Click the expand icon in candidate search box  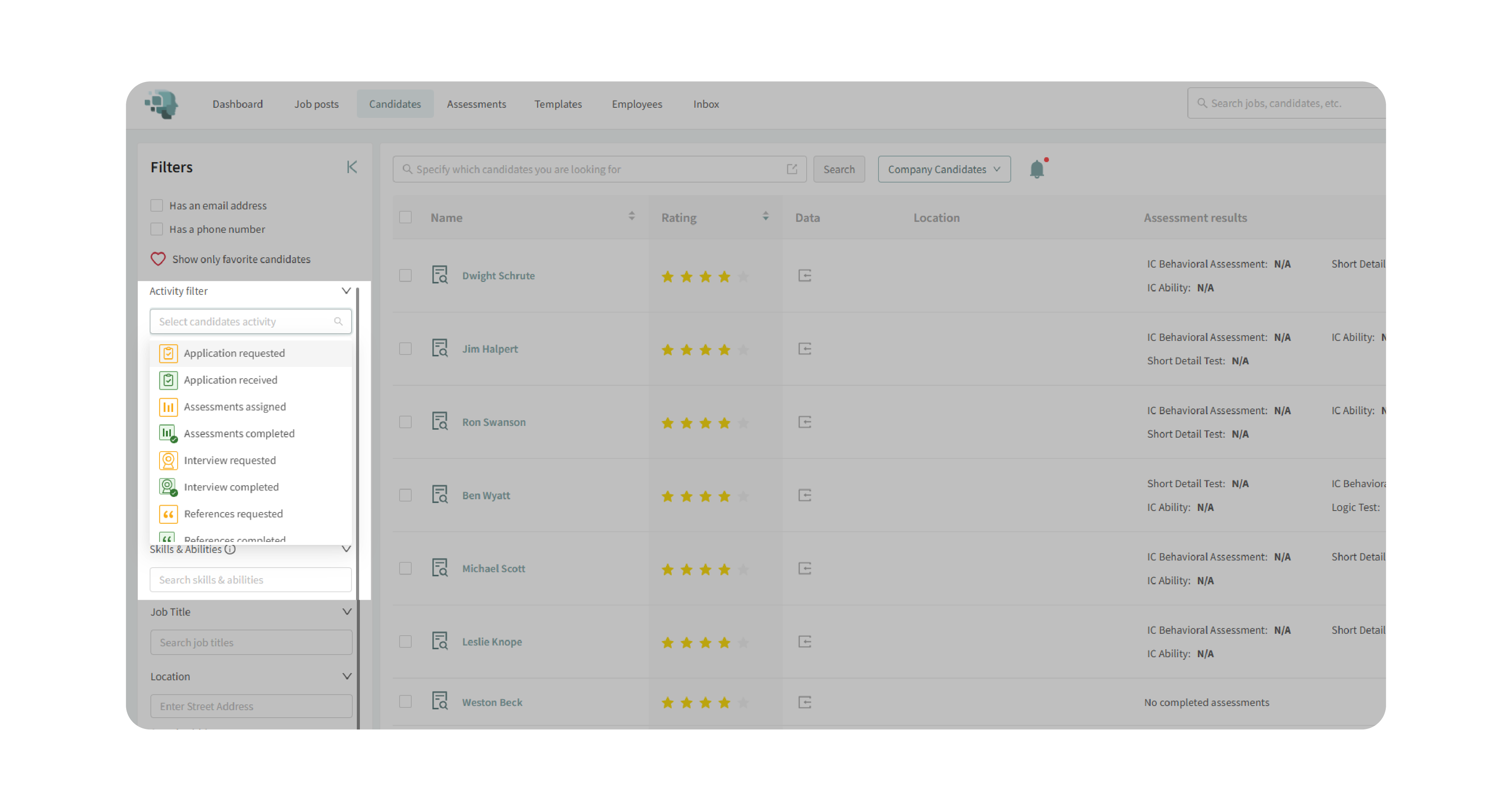792,169
